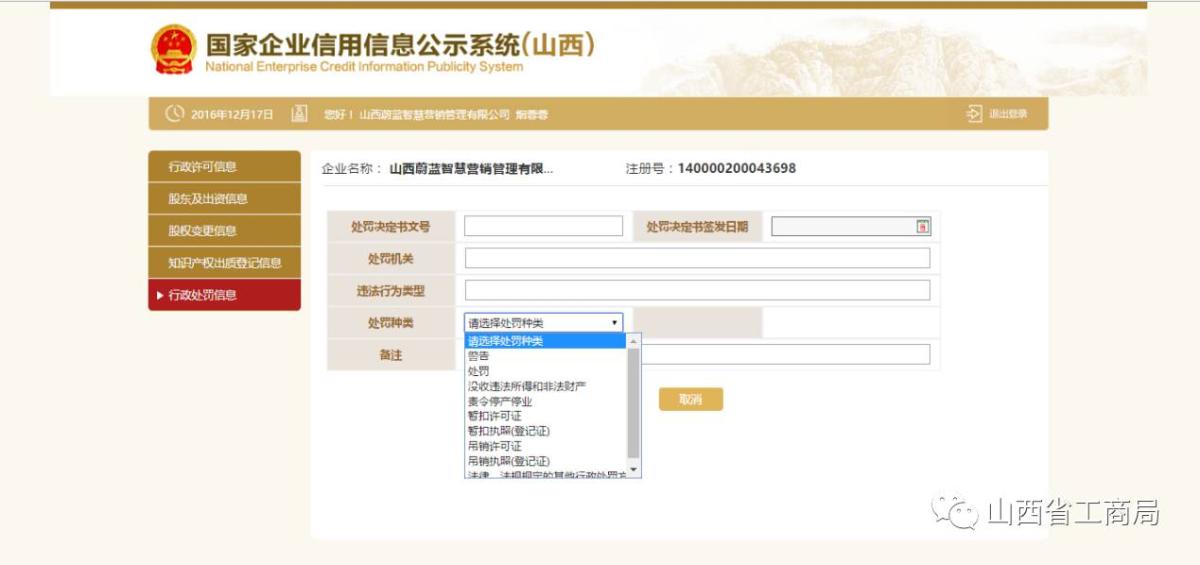Choose 警告 from the penalty type list

[x=479, y=356]
